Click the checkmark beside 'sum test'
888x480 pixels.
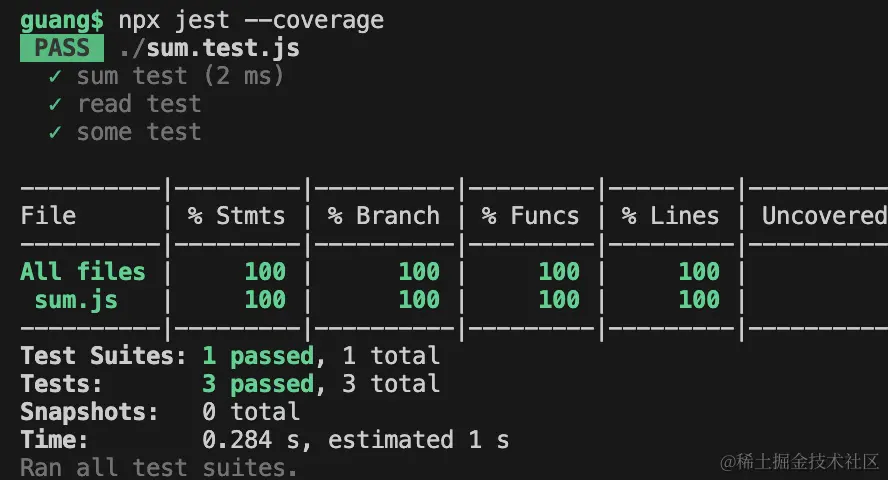coord(55,76)
